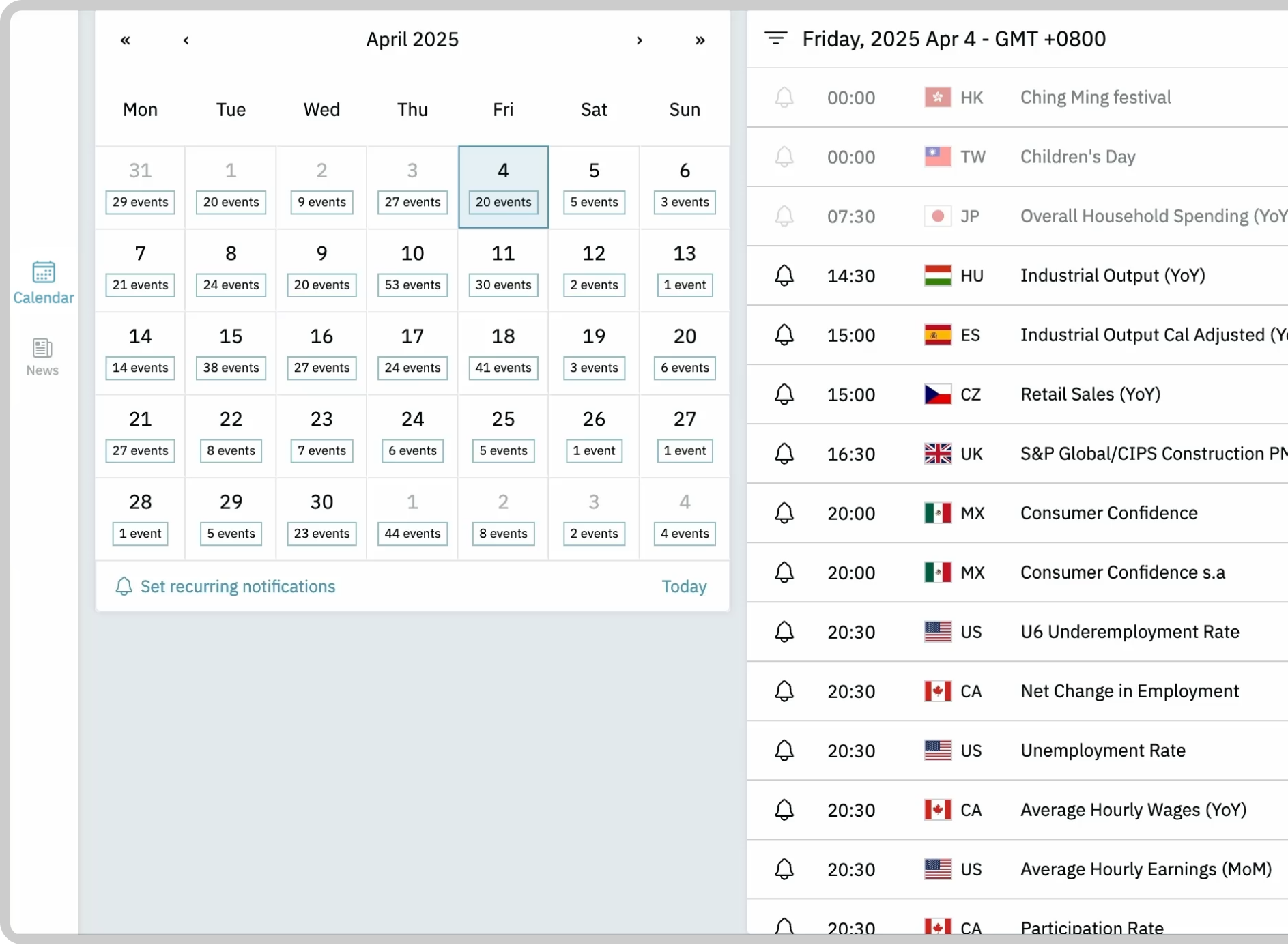1288x945 pixels.
Task: Go back one year with double-left arrow
Action: click(x=125, y=40)
